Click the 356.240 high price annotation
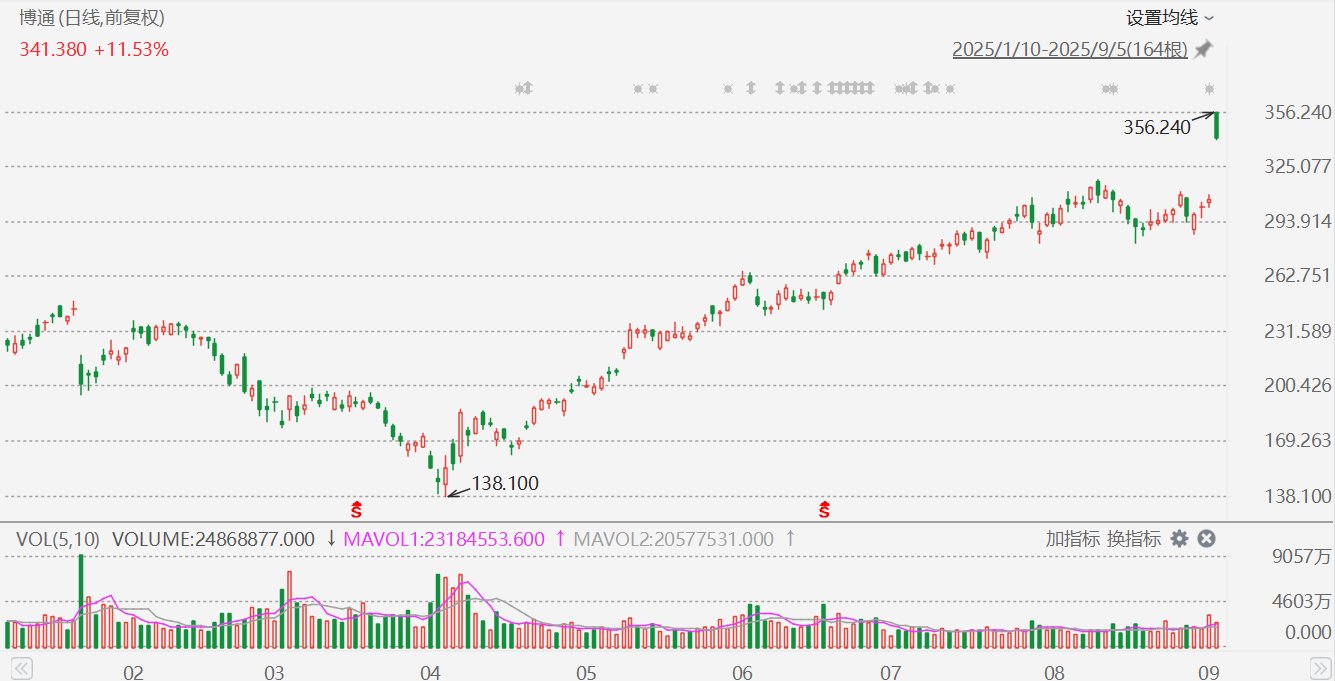The image size is (1335, 681). coord(1157,128)
